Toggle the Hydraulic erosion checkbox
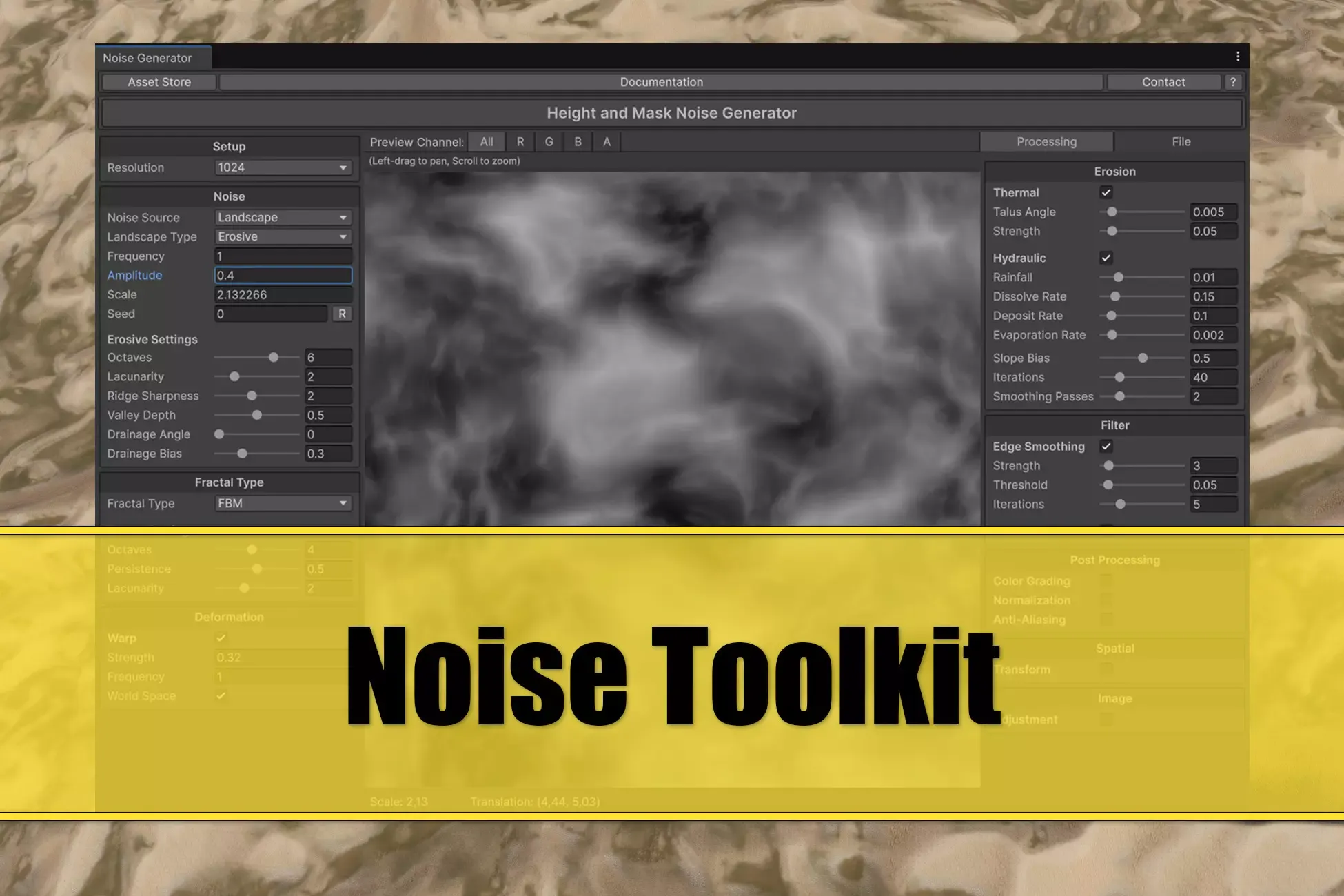Viewport: 1344px width, 896px height. pyautogui.click(x=1106, y=258)
